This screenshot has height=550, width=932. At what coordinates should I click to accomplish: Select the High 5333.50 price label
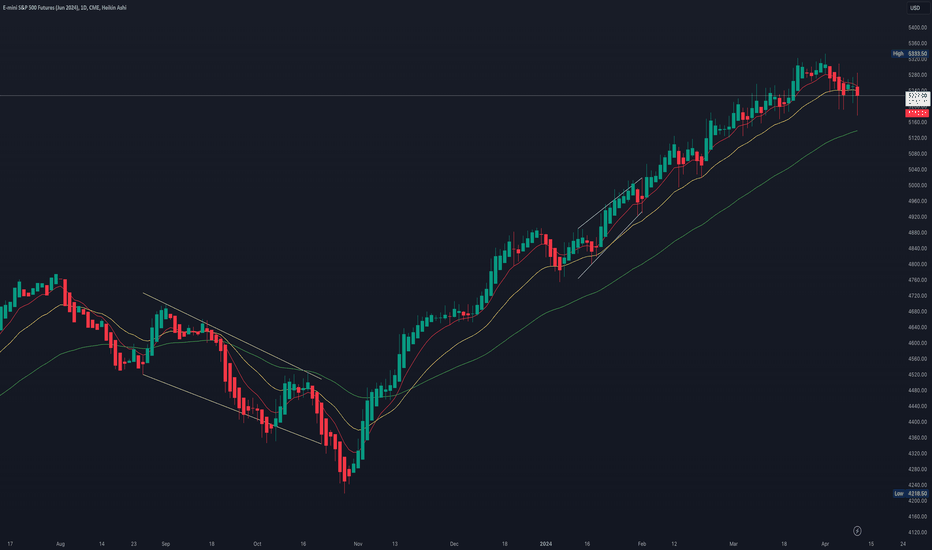coord(909,54)
